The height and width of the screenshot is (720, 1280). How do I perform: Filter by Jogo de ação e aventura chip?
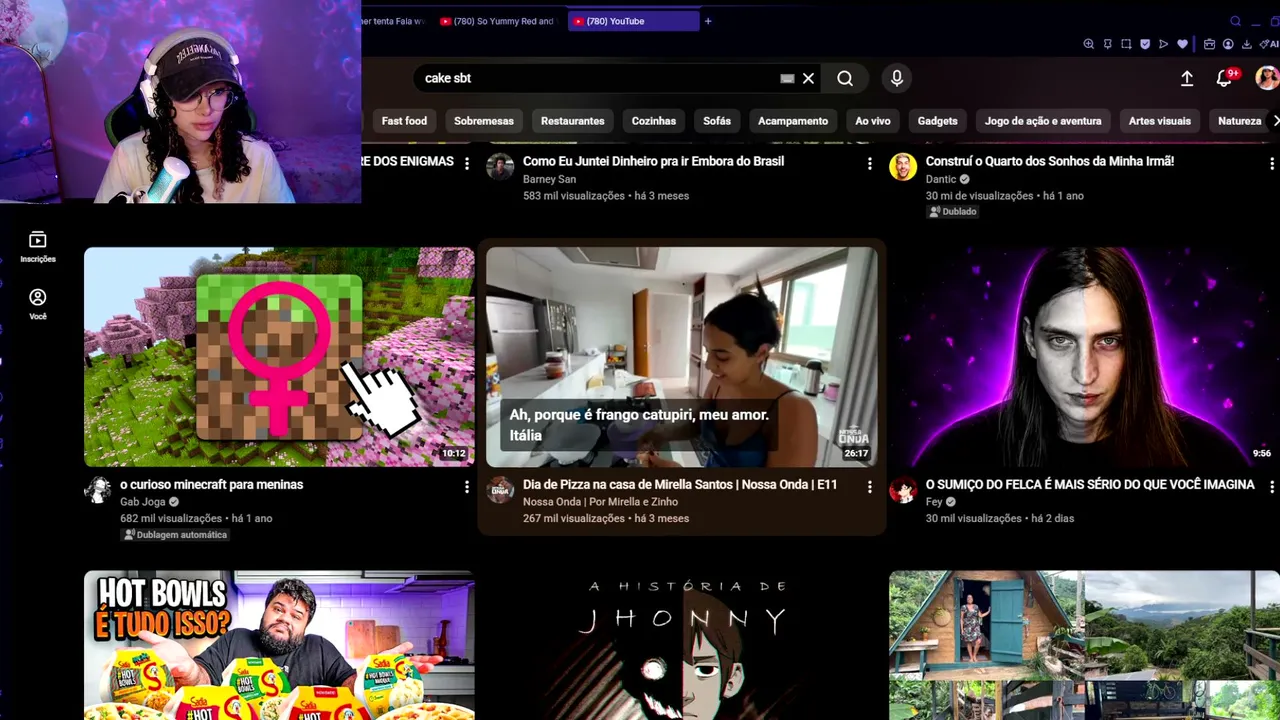pyautogui.click(x=1043, y=121)
